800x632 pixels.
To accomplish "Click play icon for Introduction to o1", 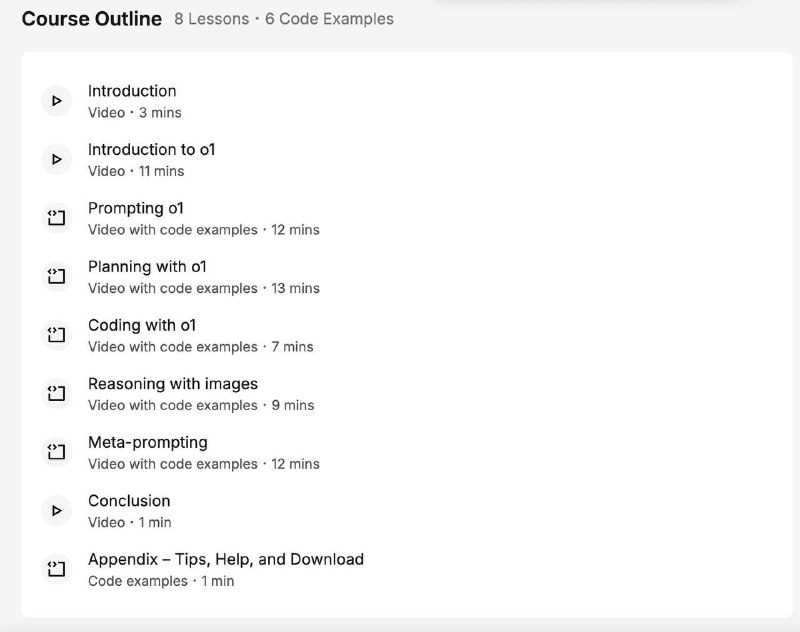I will click(56, 159).
